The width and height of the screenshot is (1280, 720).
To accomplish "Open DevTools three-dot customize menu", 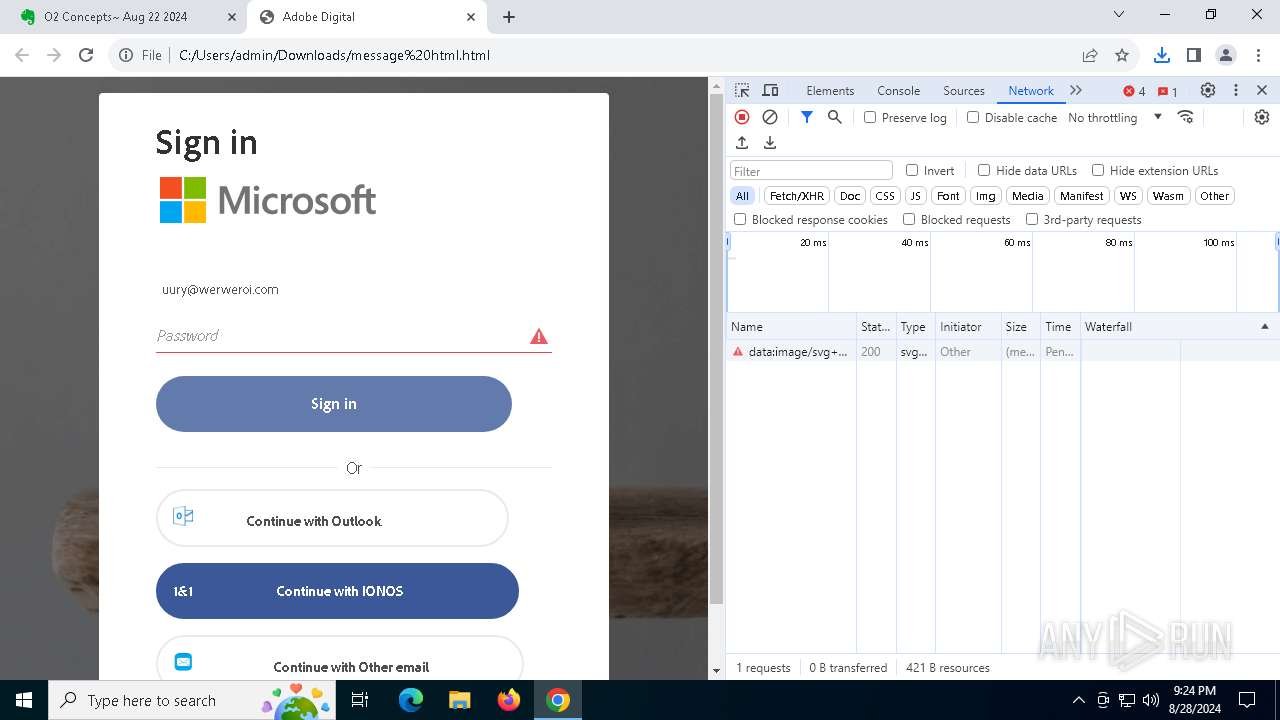I will 1236,90.
